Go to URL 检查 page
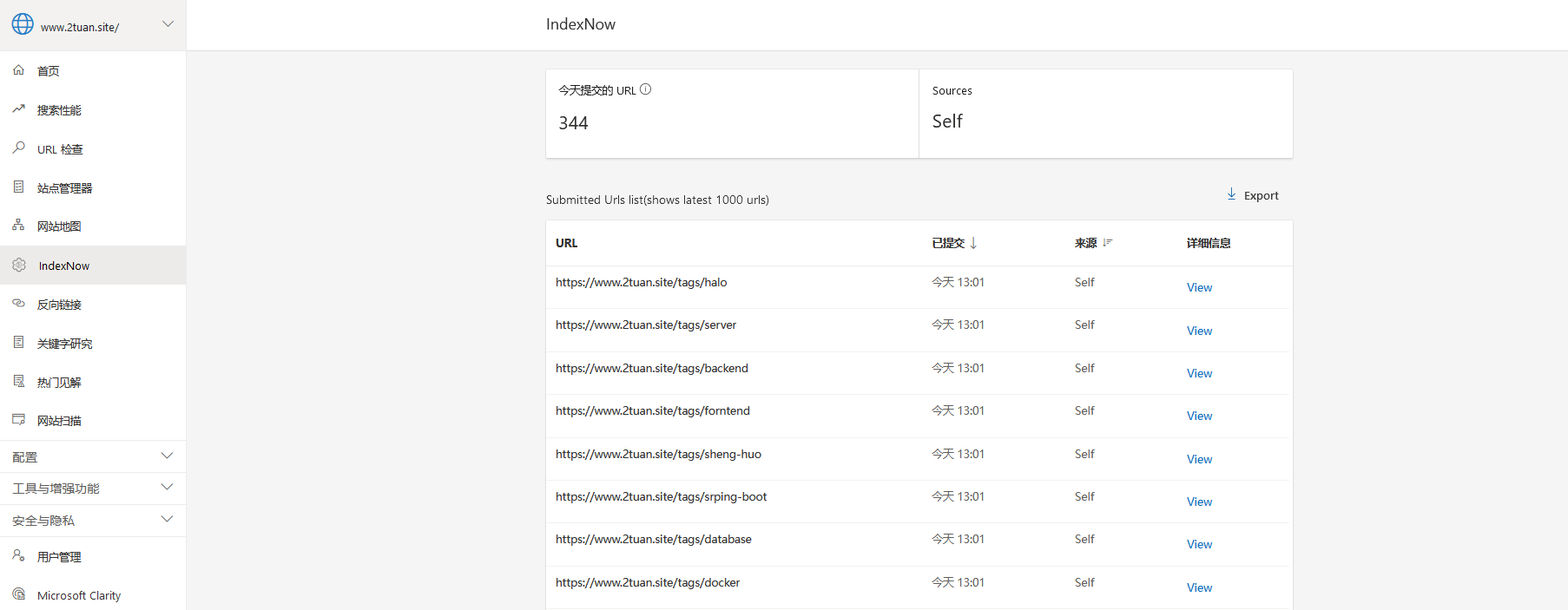1568x610 pixels. click(x=93, y=148)
